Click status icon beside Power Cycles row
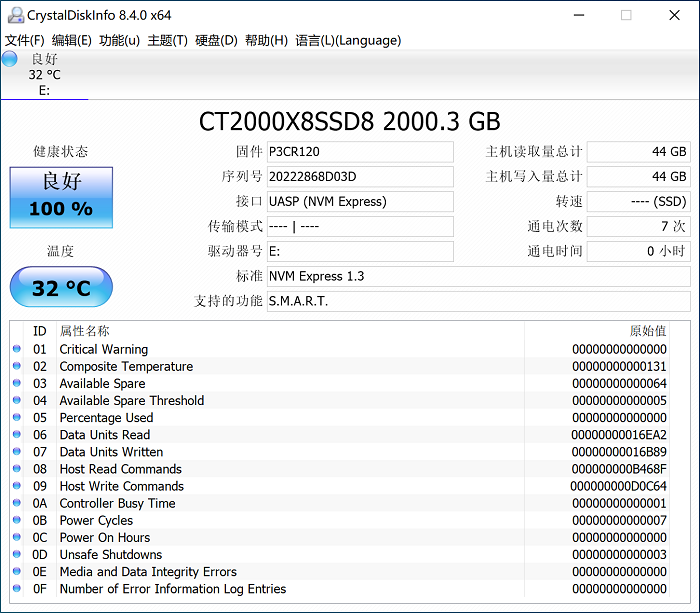700x613 pixels. [x=17, y=520]
